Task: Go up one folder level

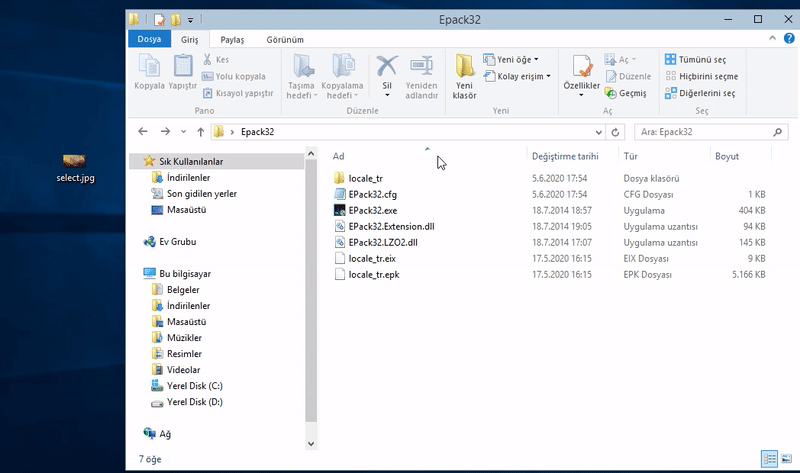Action: coord(201,132)
